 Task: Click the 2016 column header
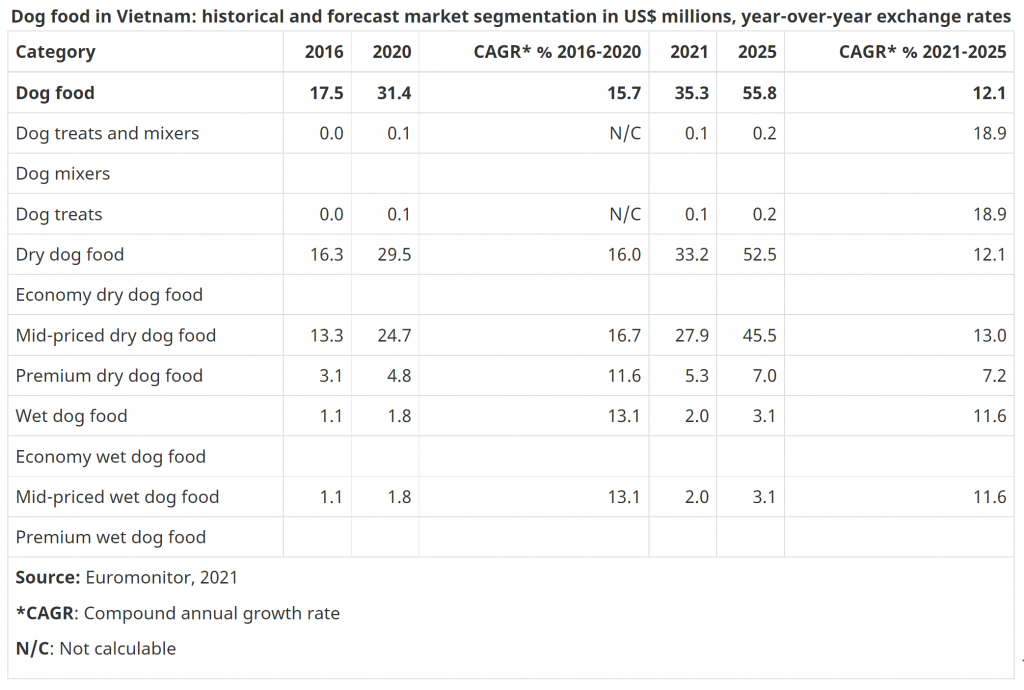click(324, 52)
